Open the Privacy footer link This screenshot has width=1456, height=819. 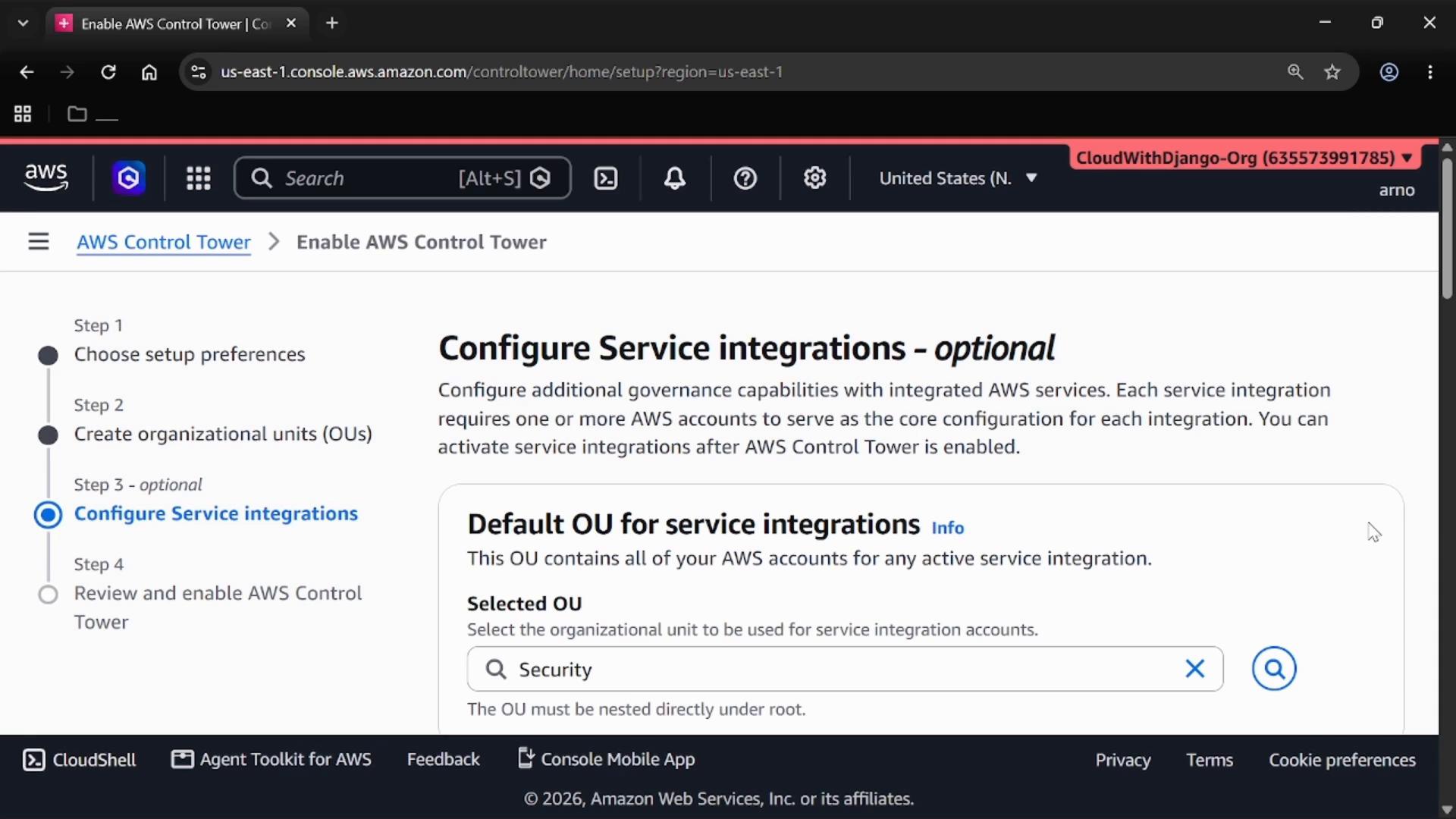click(1123, 760)
